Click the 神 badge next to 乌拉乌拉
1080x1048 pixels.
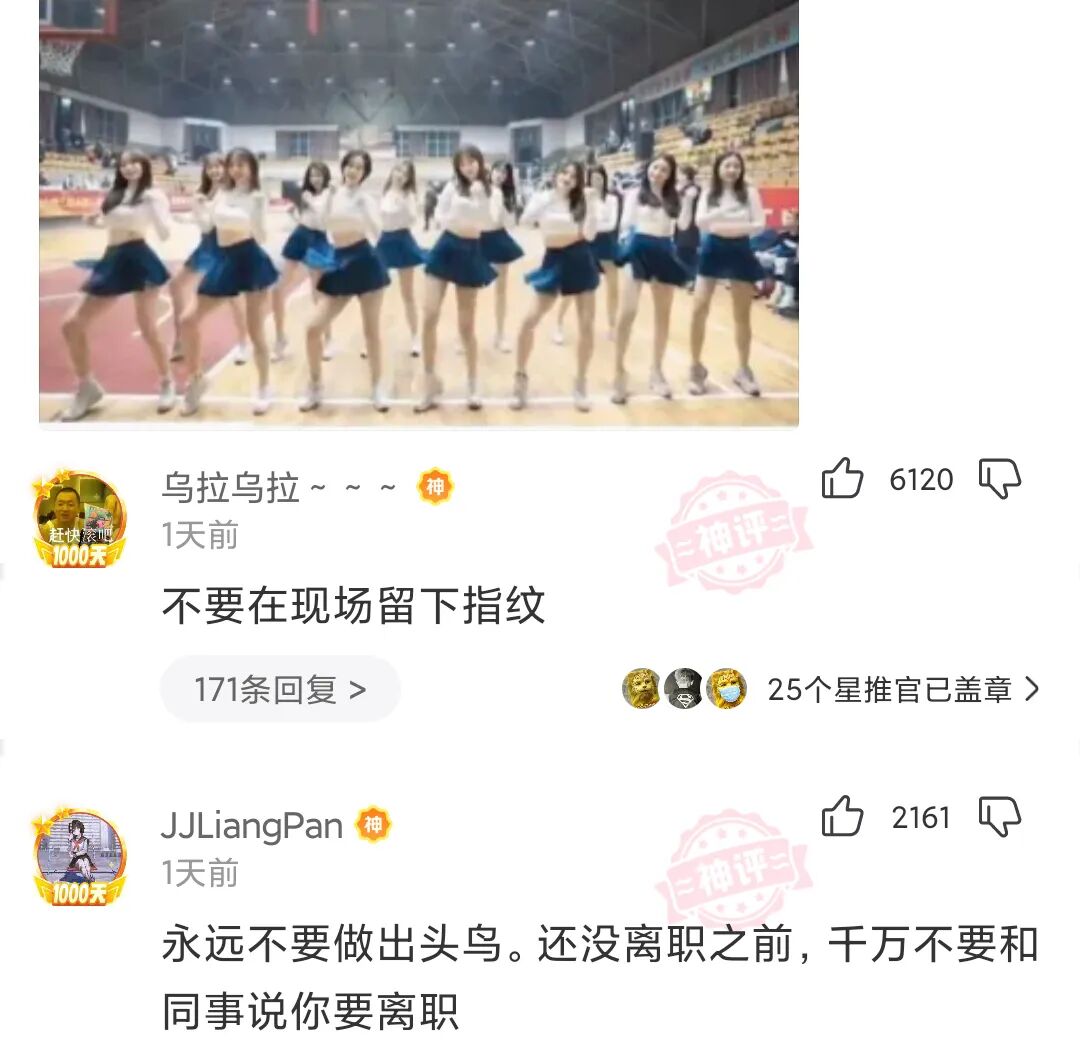[x=435, y=487]
